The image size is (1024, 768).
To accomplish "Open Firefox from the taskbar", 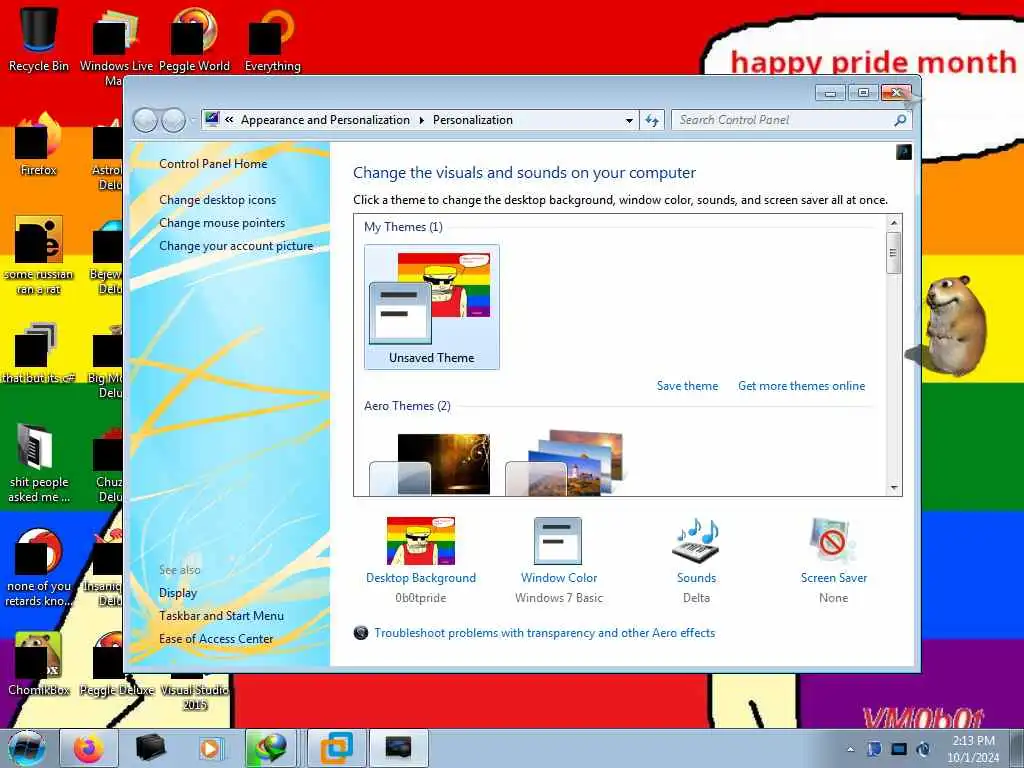I will tap(89, 748).
